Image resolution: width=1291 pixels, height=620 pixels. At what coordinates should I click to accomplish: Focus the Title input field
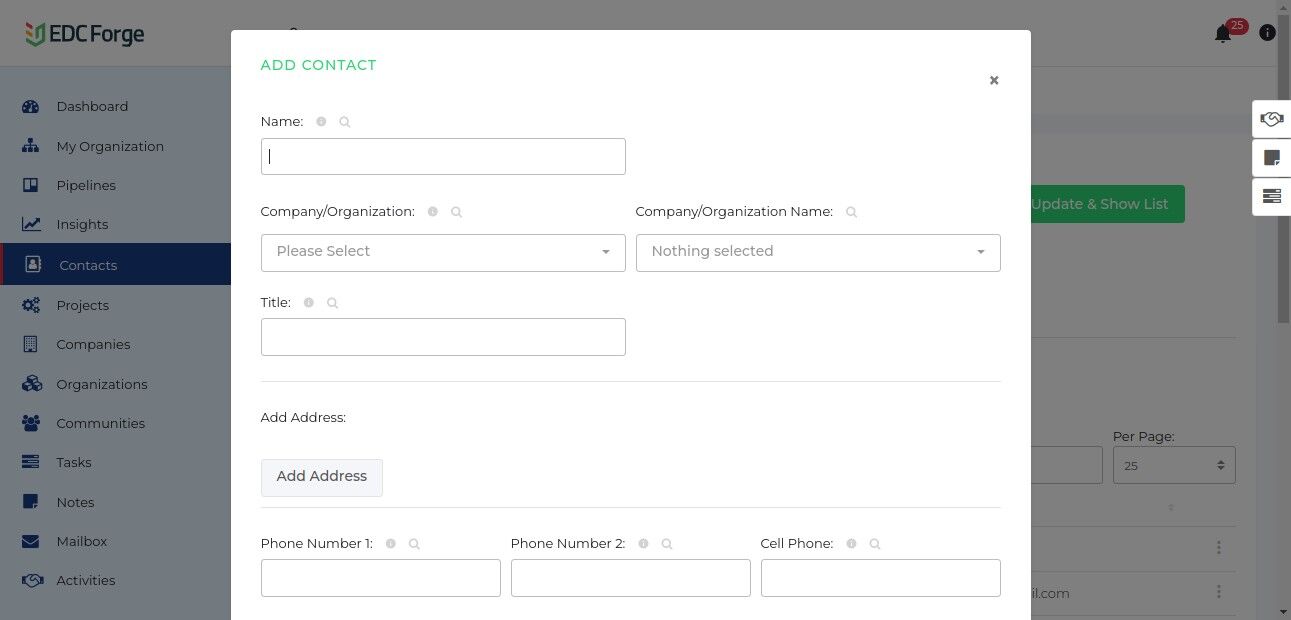click(x=443, y=337)
